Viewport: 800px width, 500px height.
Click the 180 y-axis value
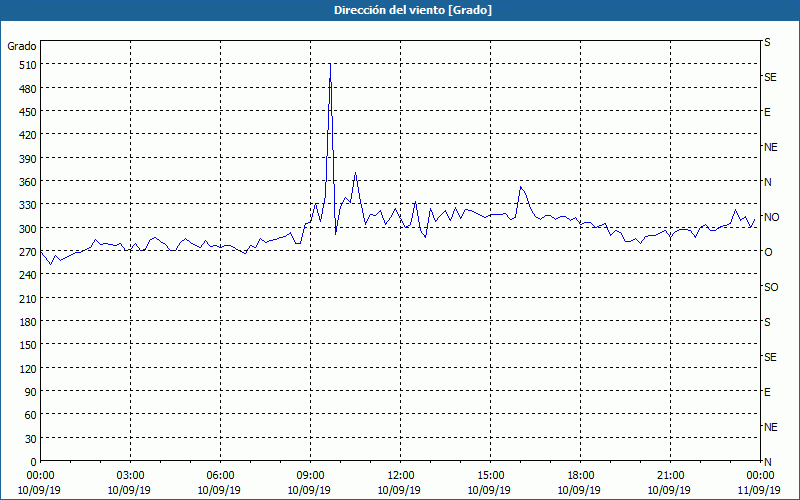tap(28, 322)
